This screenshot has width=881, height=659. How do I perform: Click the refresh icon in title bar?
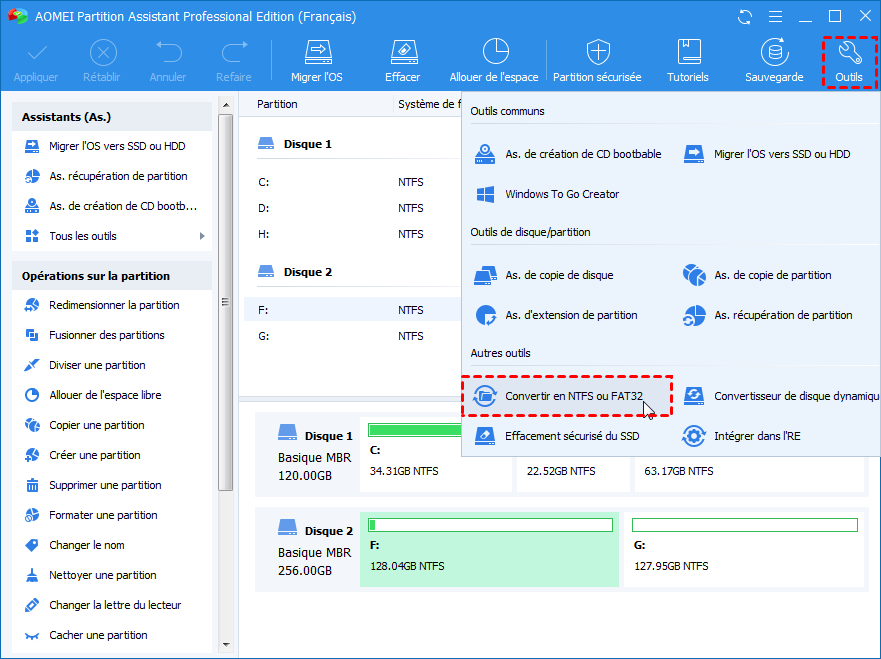point(745,17)
